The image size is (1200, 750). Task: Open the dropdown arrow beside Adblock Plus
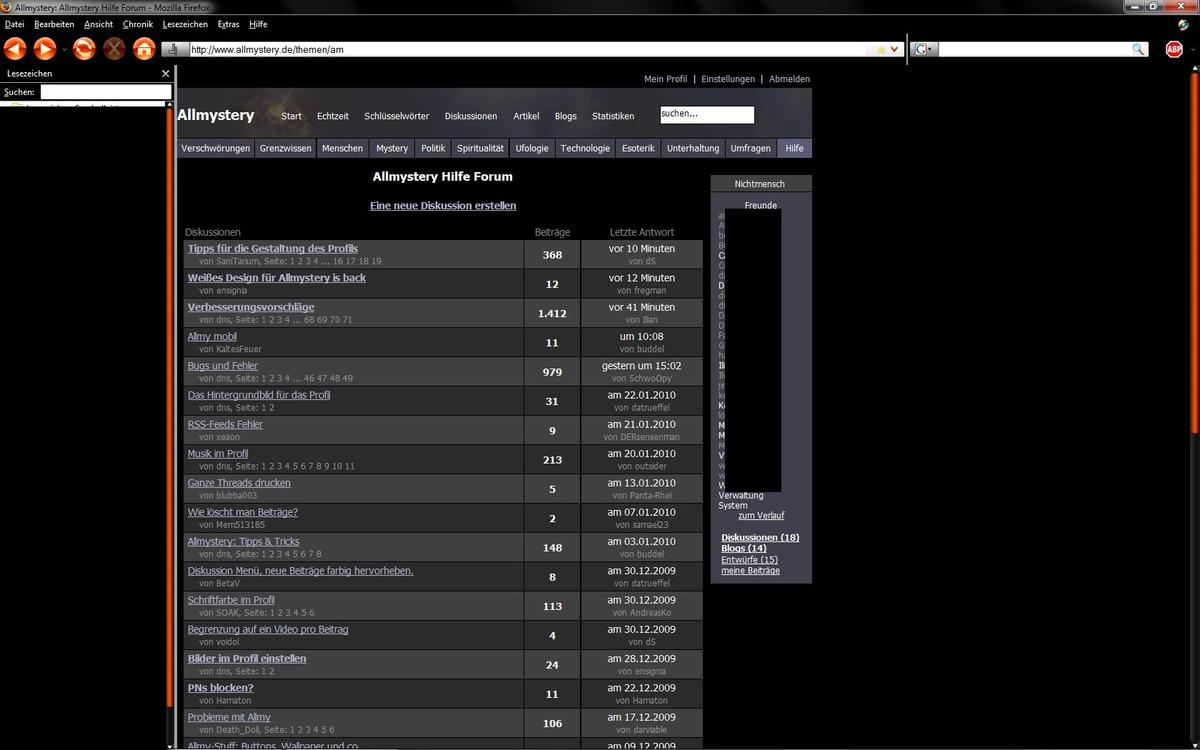click(x=1191, y=49)
